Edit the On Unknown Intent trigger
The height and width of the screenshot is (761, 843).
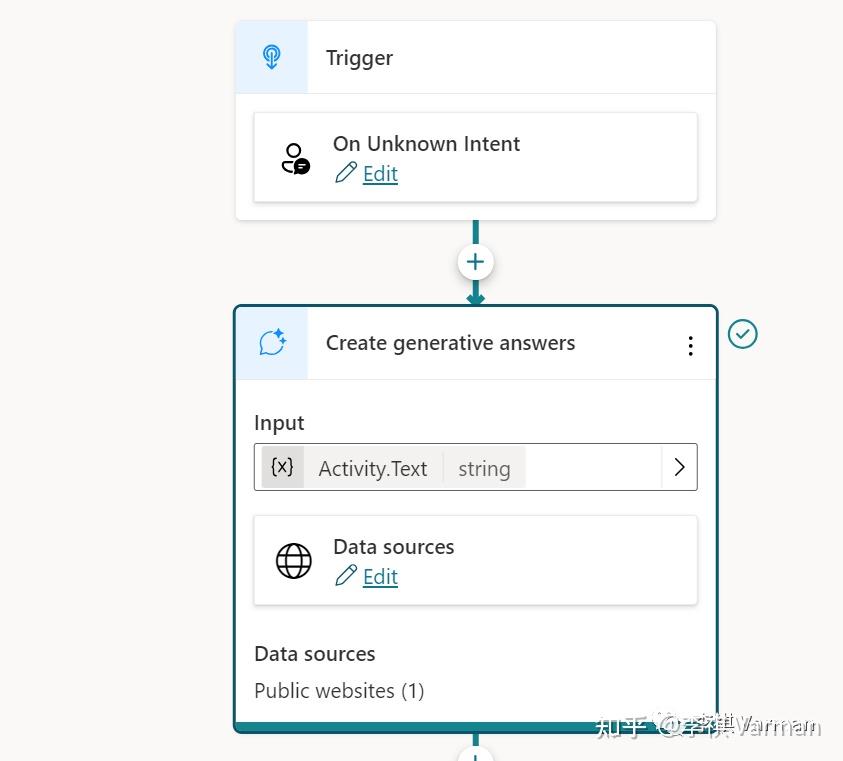pos(379,174)
